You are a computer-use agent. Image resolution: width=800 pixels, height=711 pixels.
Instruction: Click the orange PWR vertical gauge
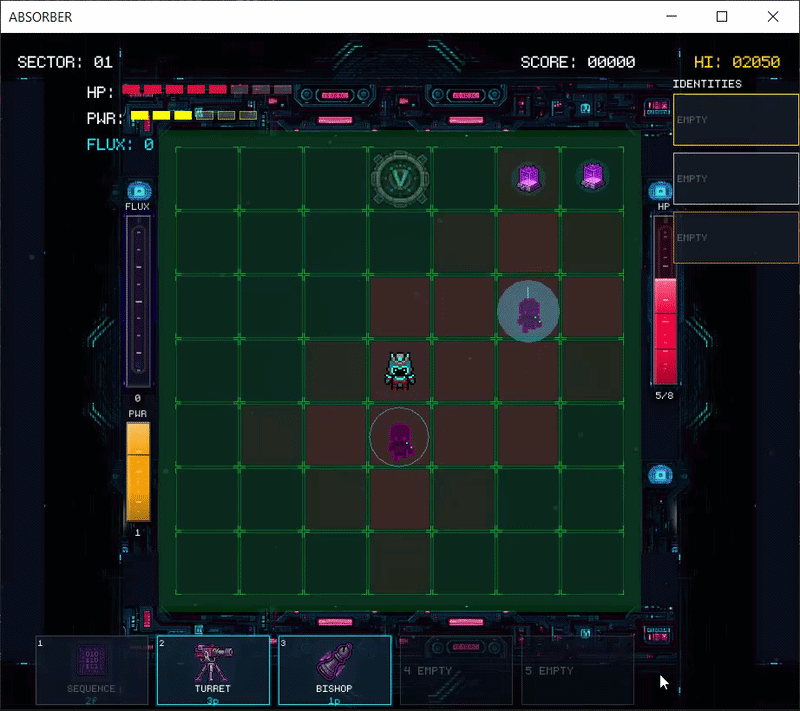click(138, 472)
